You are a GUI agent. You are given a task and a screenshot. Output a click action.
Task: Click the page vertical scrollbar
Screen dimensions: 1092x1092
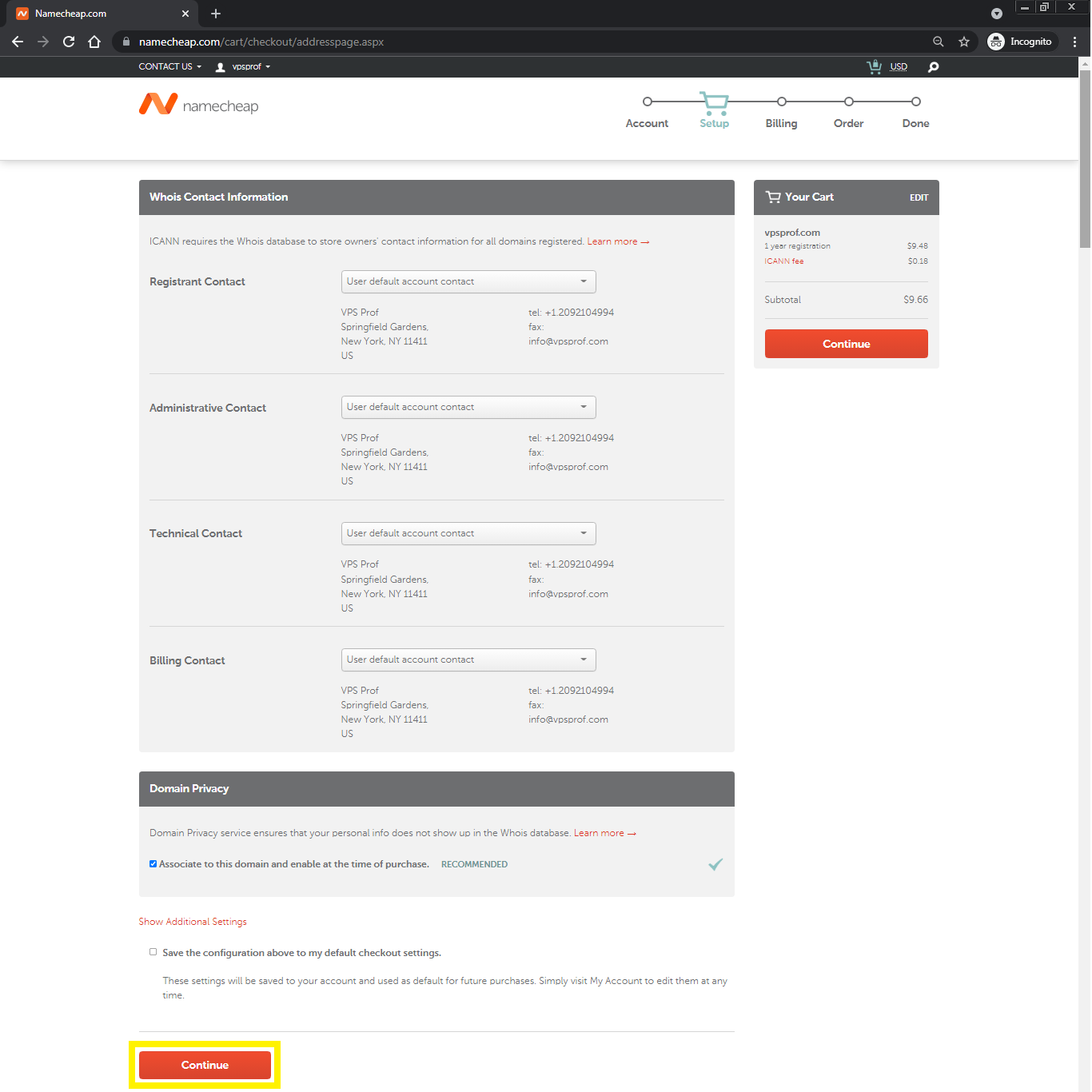[x=1085, y=160]
